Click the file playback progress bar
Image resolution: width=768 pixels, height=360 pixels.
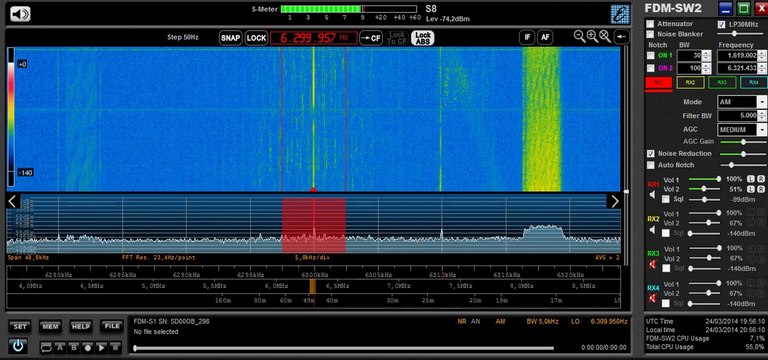tap(343, 349)
